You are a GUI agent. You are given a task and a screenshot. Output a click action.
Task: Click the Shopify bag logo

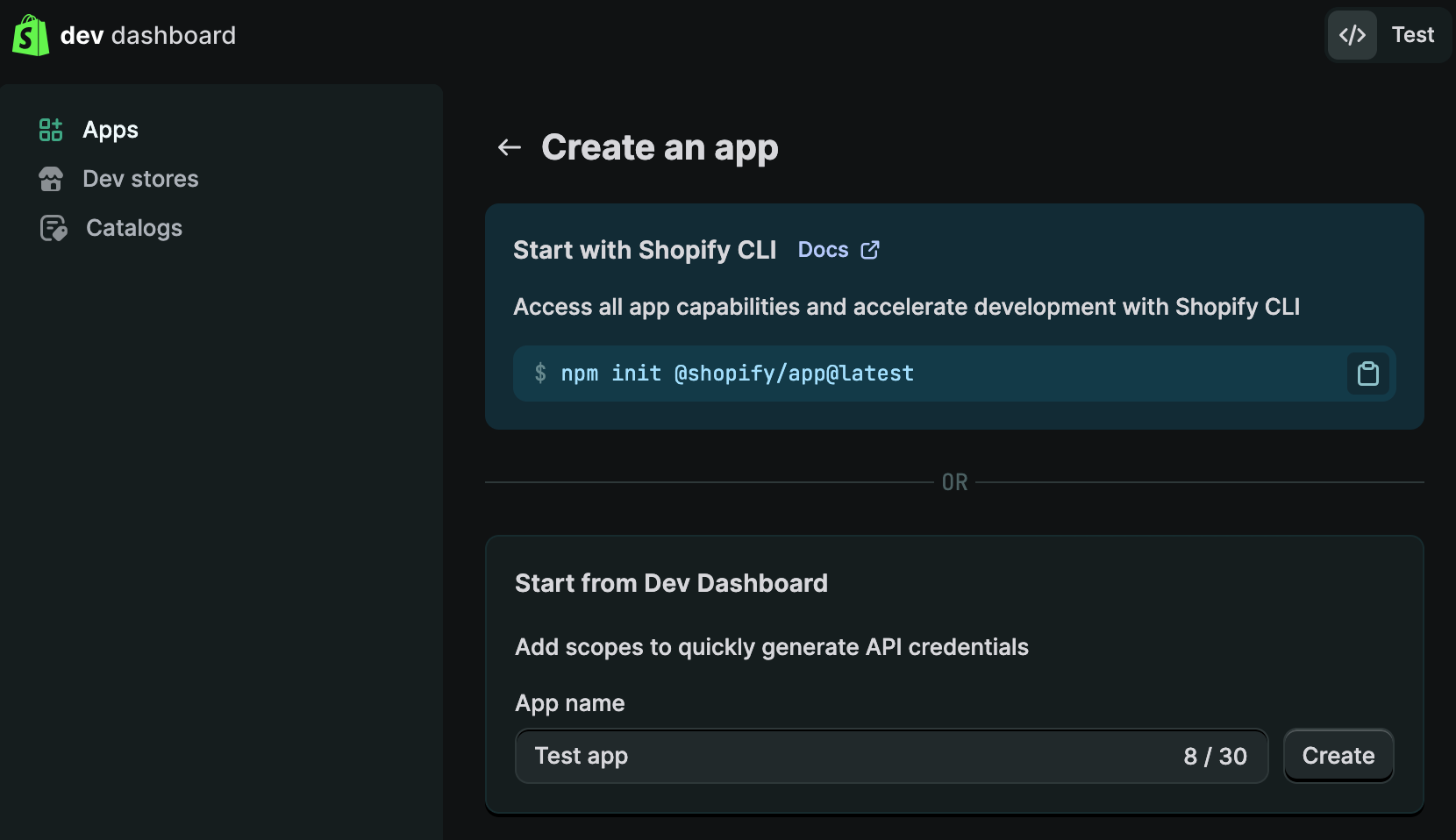point(31,35)
